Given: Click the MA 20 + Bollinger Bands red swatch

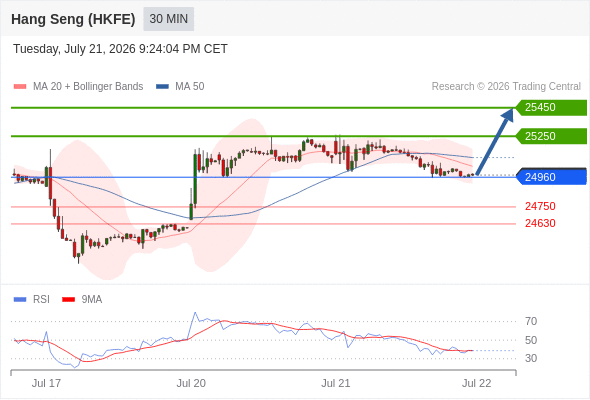Looking at the screenshot, I should point(20,87).
